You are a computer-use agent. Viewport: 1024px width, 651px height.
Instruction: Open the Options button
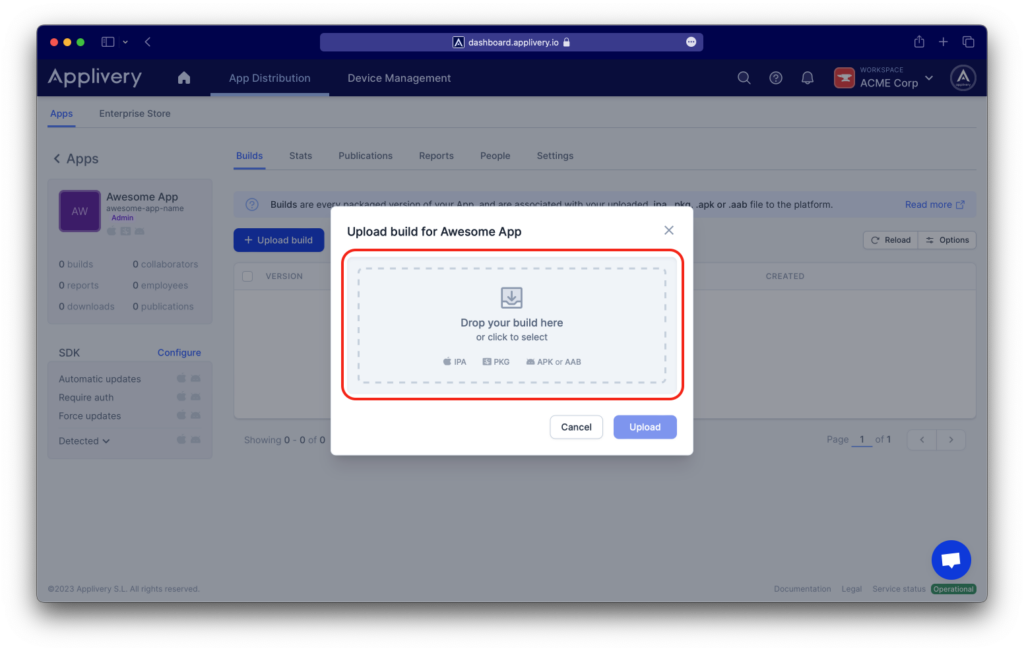[x=947, y=240]
